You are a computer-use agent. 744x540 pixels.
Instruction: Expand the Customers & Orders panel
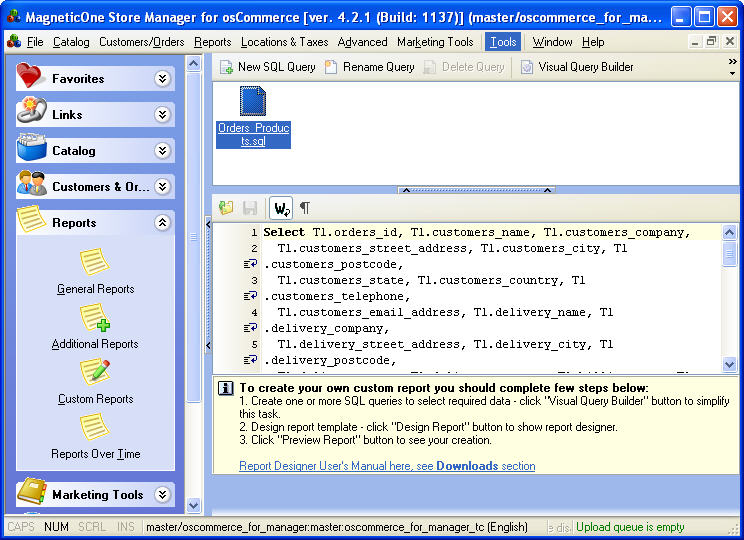(x=162, y=186)
